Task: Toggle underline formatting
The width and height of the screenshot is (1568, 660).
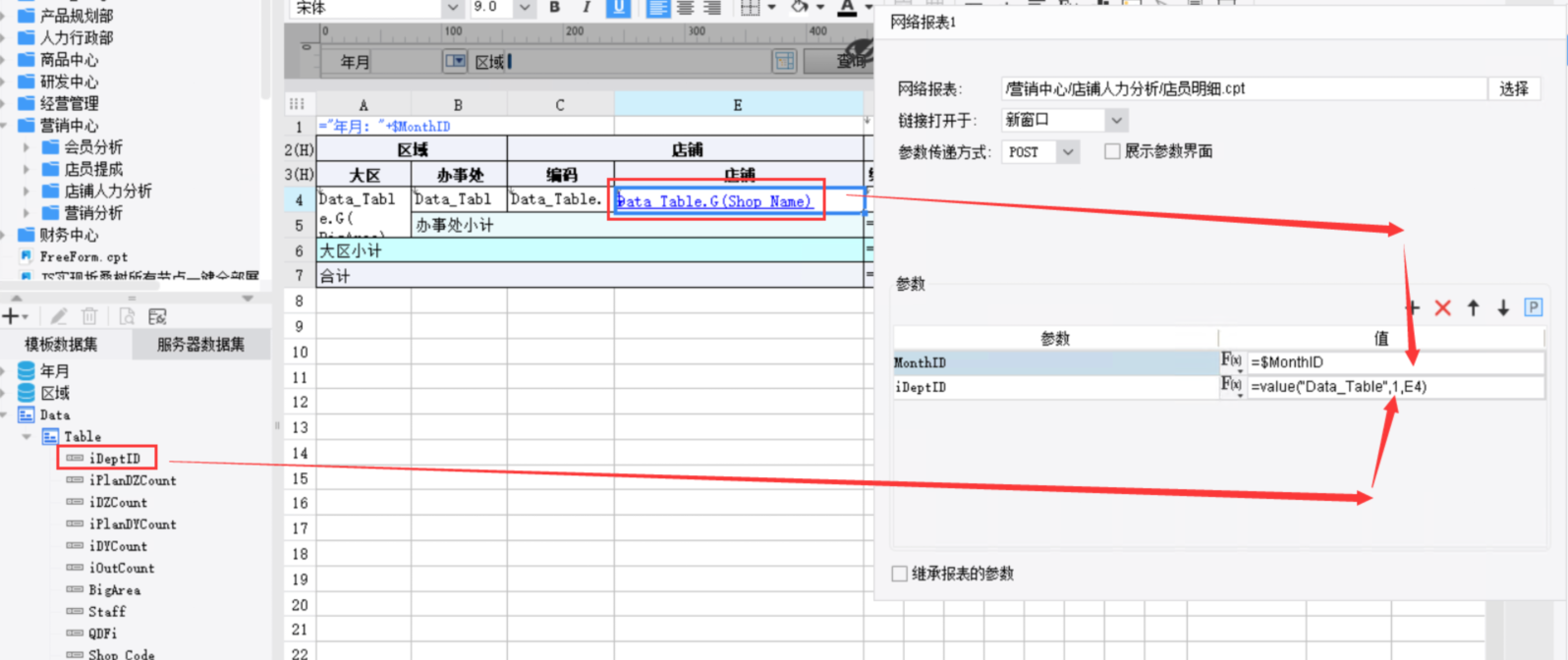Action: click(x=618, y=7)
